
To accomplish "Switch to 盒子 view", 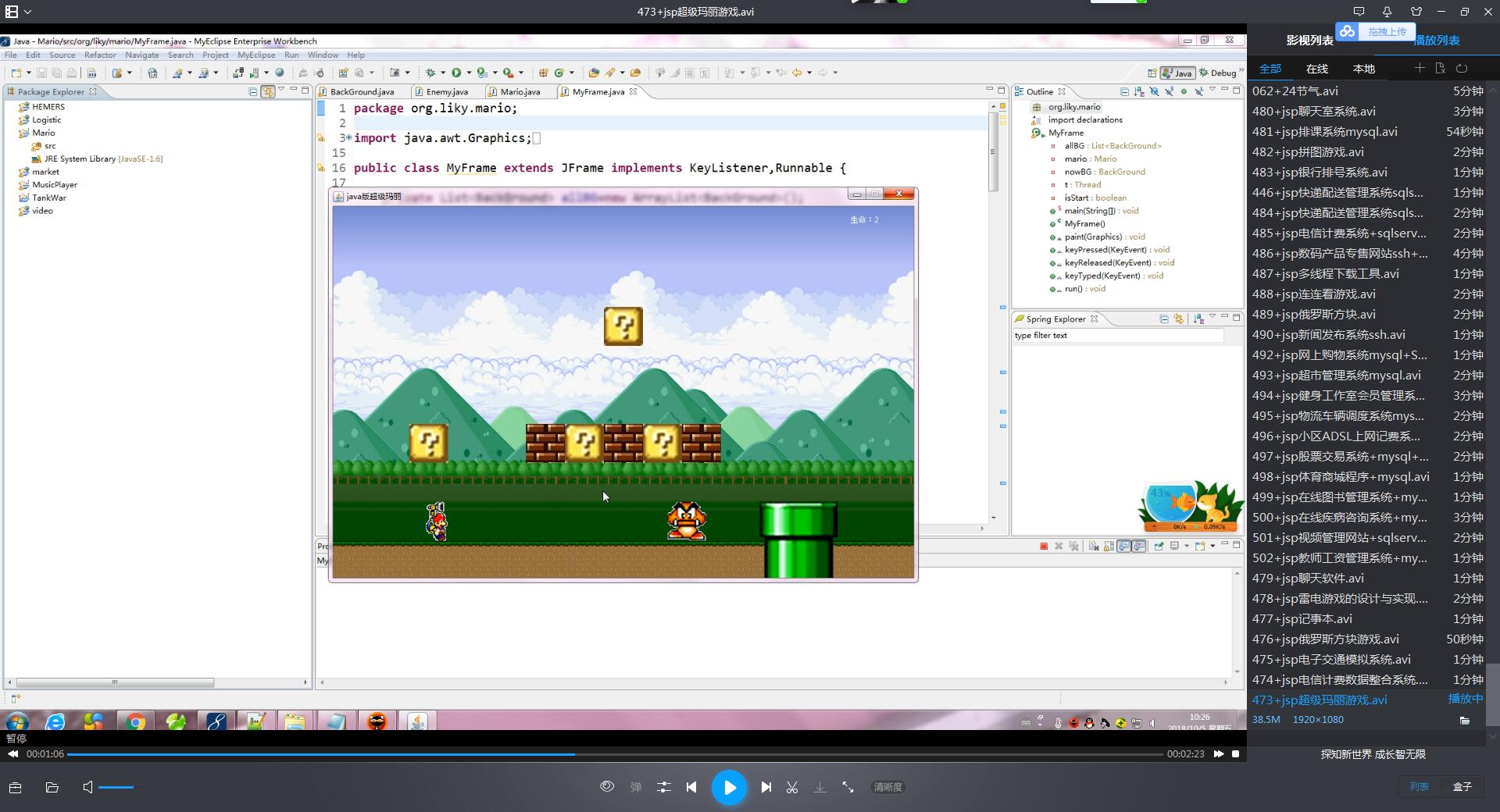I will pyautogui.click(x=1462, y=786).
